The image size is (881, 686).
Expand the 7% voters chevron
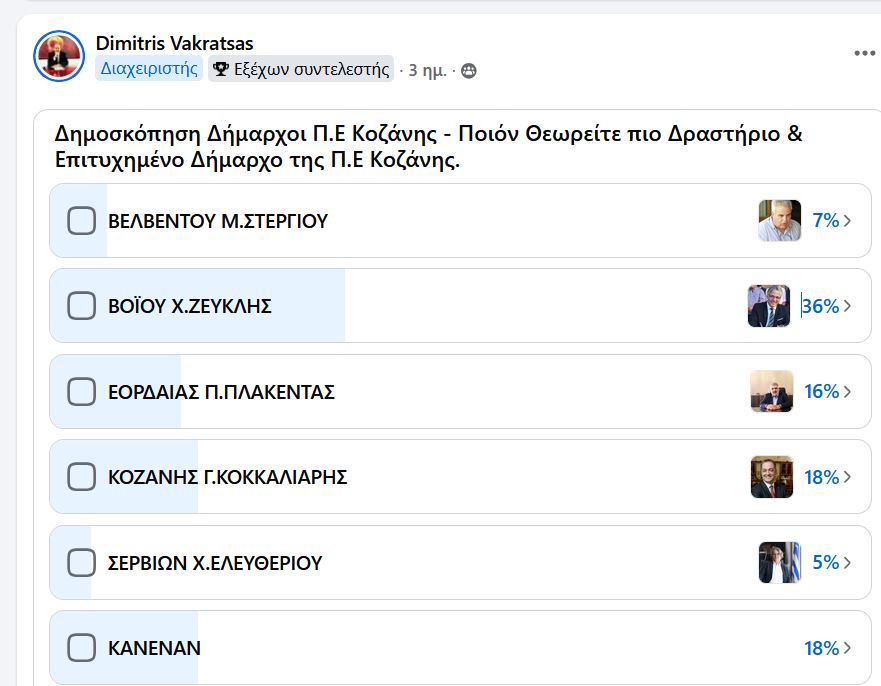(847, 221)
